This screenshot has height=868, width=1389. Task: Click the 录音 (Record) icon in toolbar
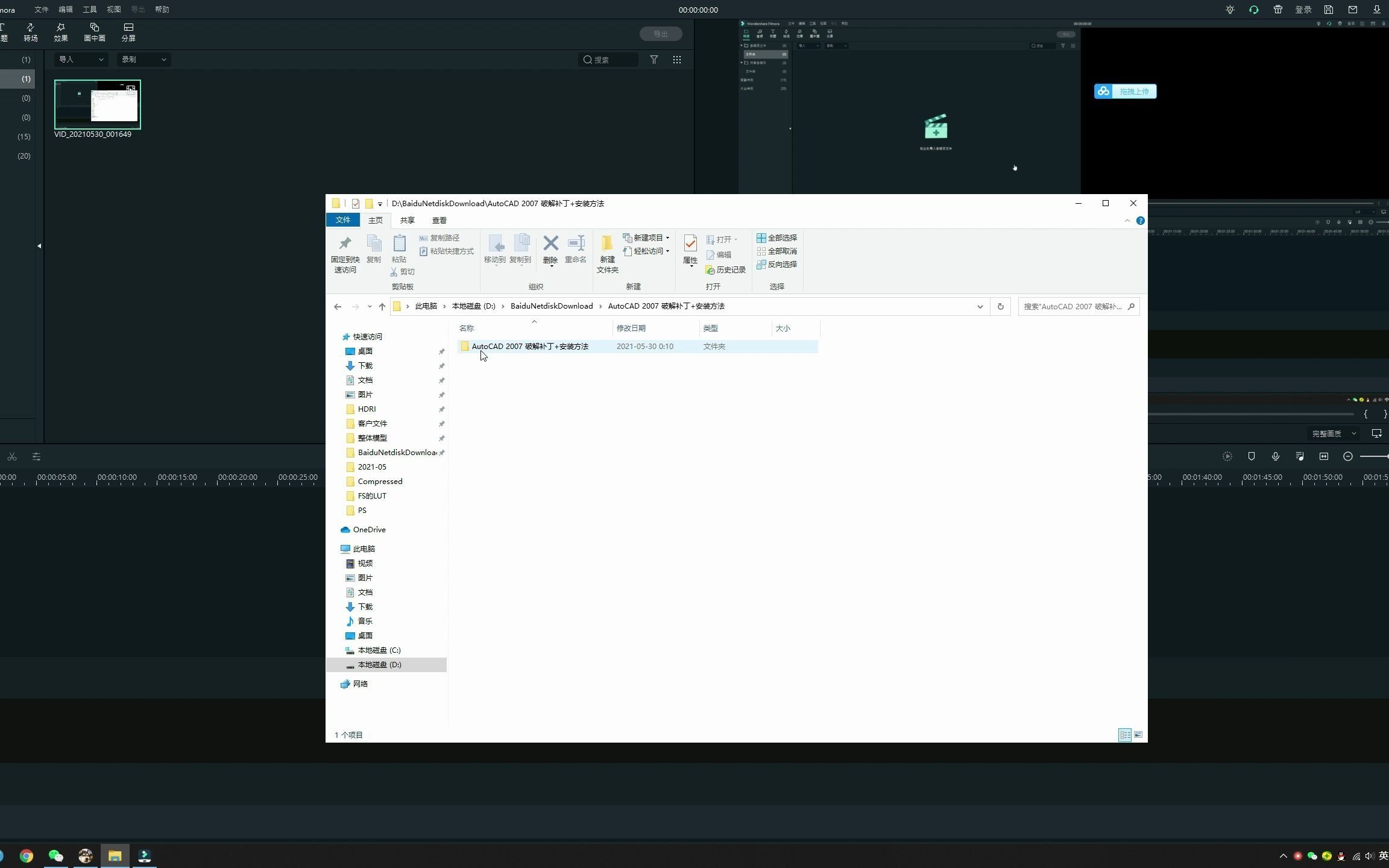1276,457
